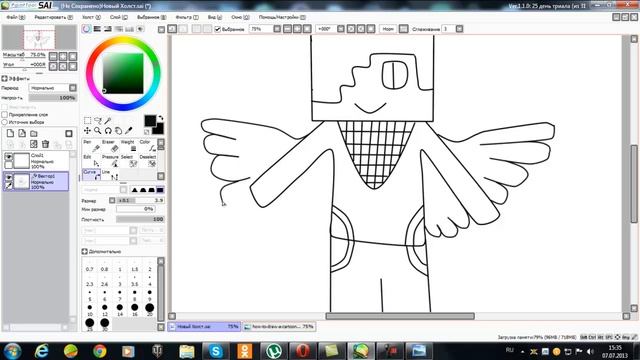Expand the Эффекты section
The height and width of the screenshot is (360, 640).
click(4, 78)
